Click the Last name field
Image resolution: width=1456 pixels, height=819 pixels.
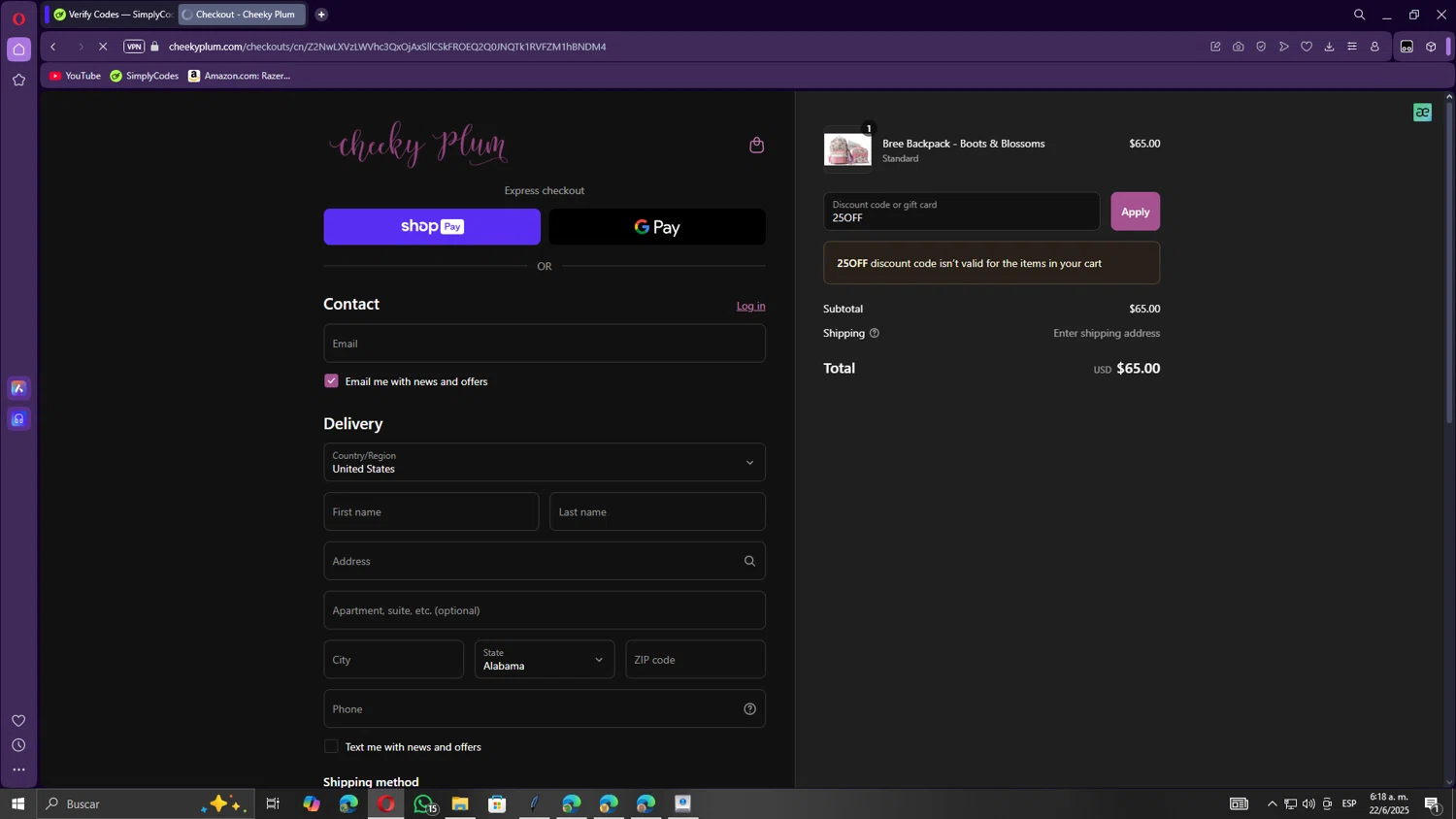point(657,511)
